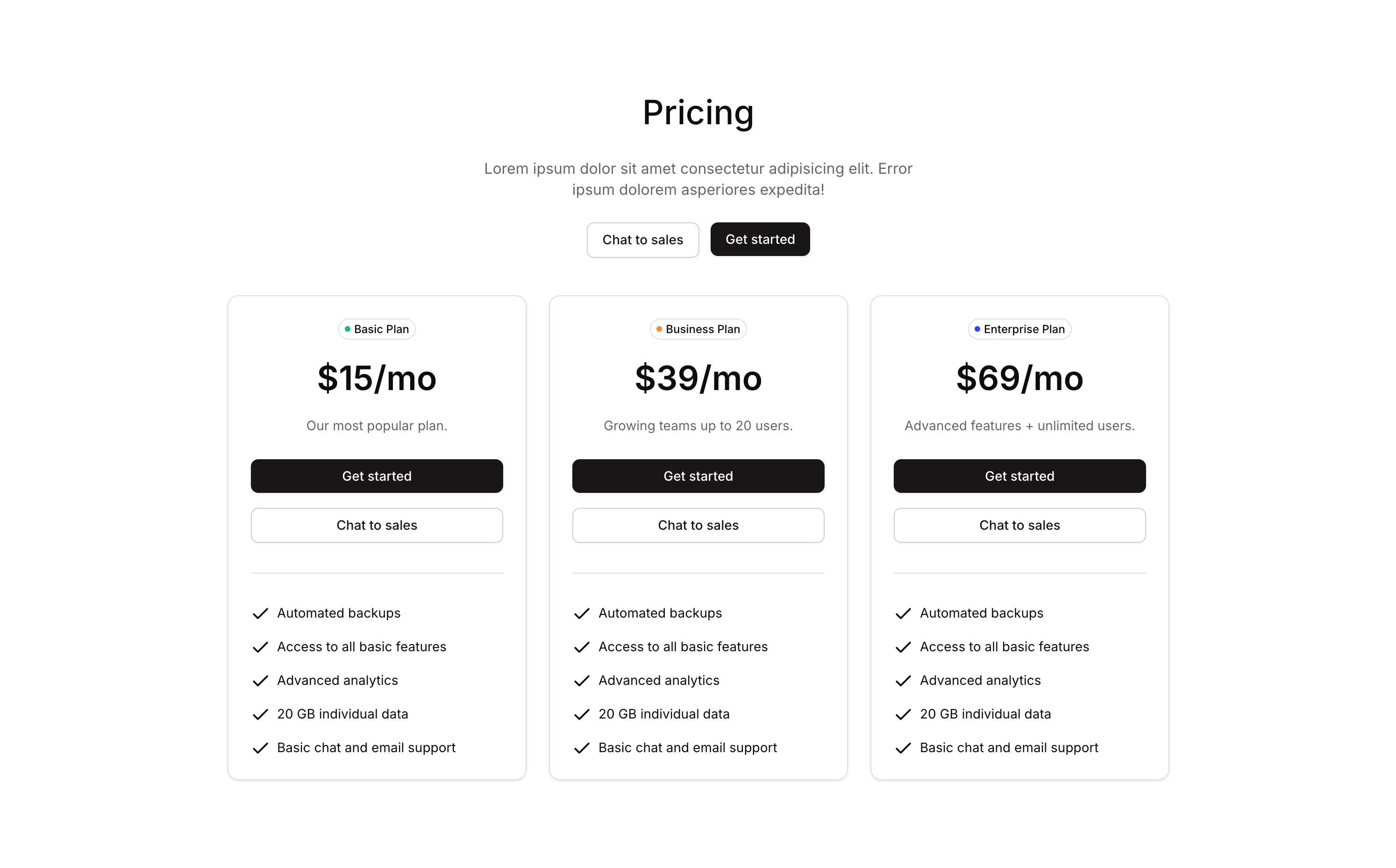Select the Basic Plan badge
Viewport: 1396px width, 868px height.
pyautogui.click(x=377, y=329)
